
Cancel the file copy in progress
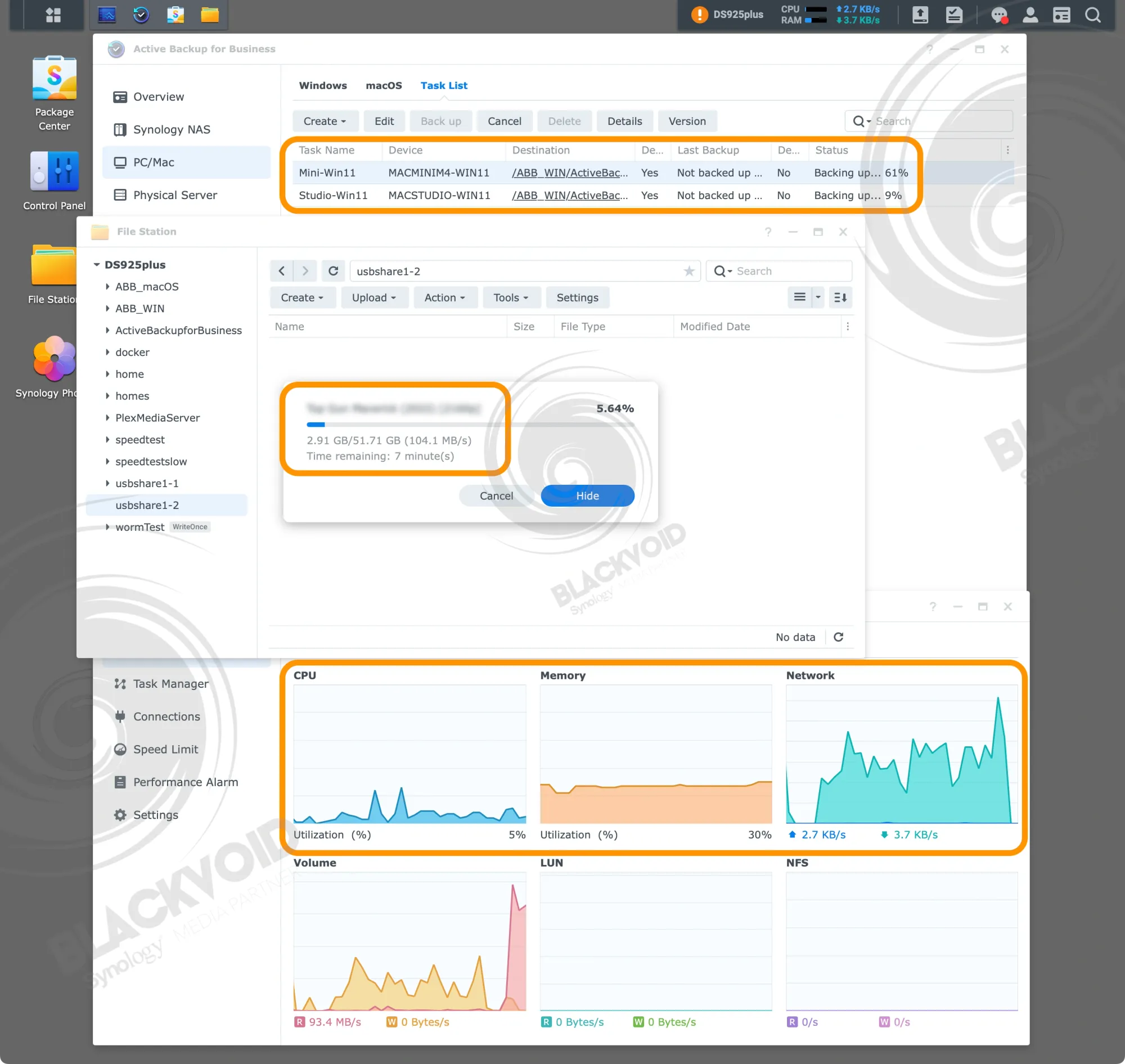click(497, 495)
